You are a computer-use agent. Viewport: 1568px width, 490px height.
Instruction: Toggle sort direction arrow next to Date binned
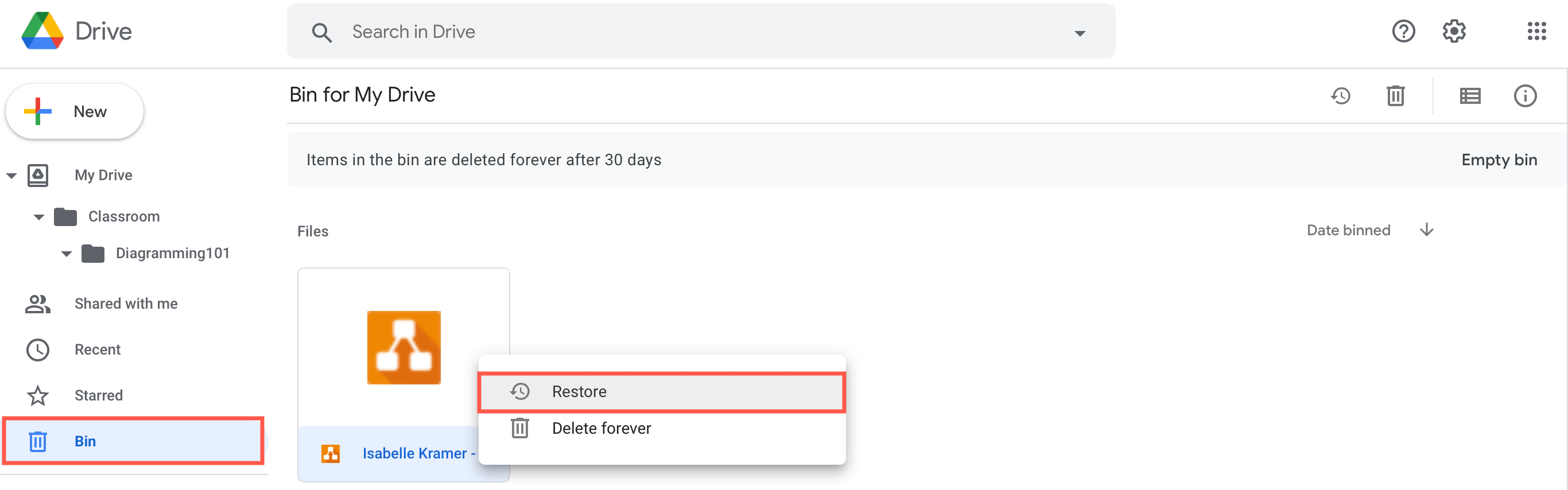1427,230
